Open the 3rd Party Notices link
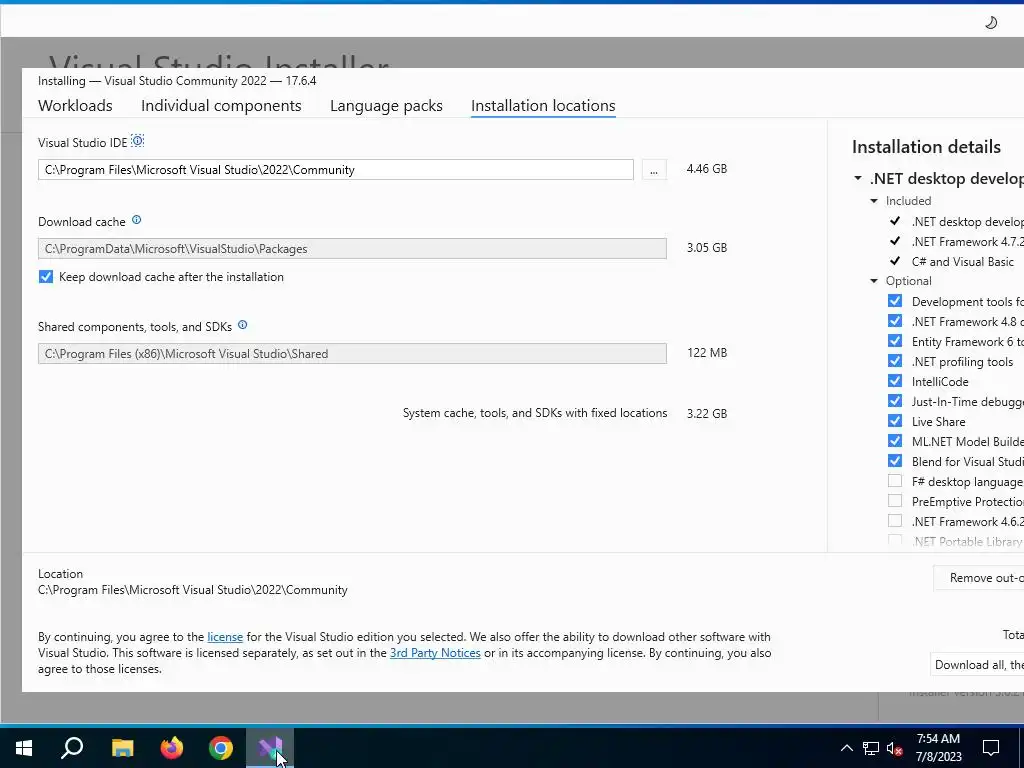This screenshot has height=768, width=1024. [x=435, y=653]
